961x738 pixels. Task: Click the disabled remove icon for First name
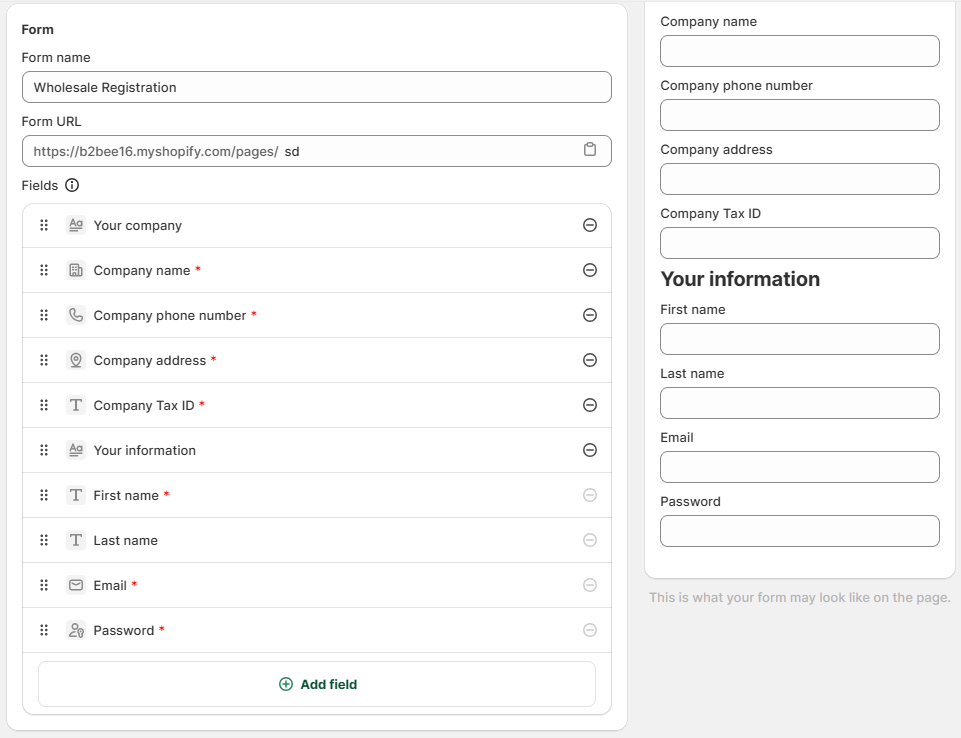[590, 495]
